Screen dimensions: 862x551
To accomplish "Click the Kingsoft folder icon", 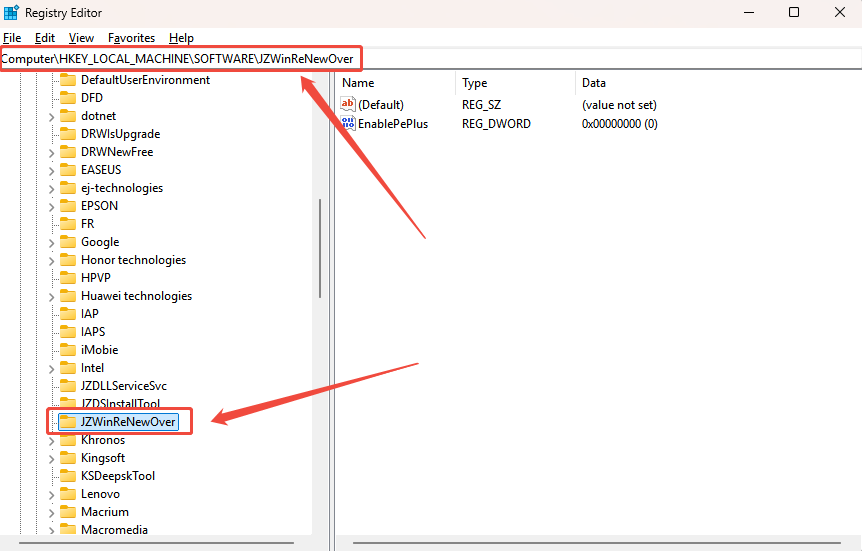I will (x=68, y=458).
